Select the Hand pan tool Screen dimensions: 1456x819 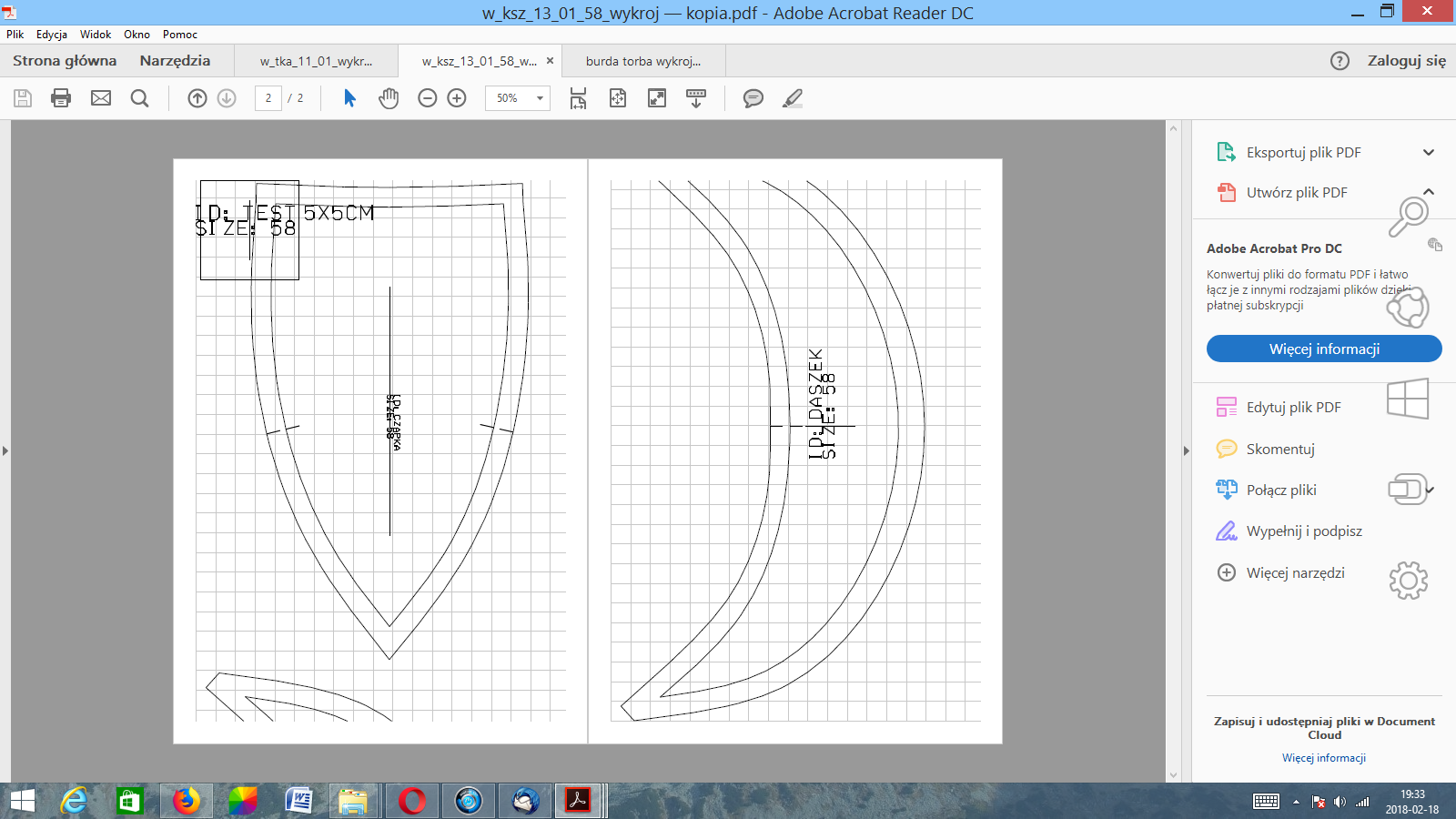[x=389, y=98]
